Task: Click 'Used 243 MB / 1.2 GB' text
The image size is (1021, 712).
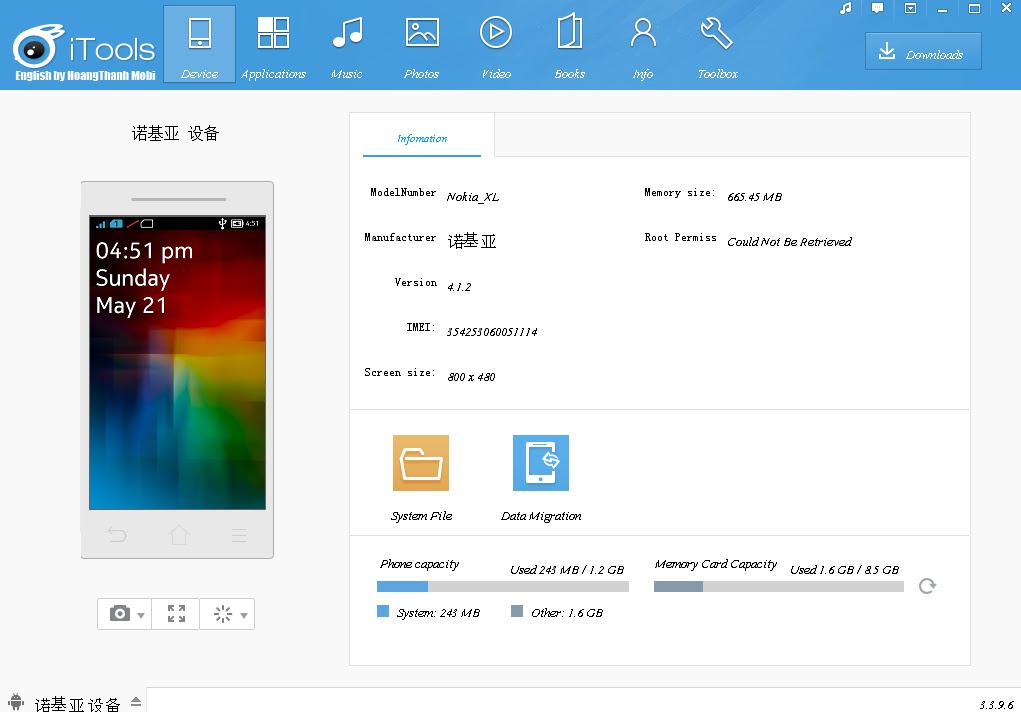Action: coord(566,570)
